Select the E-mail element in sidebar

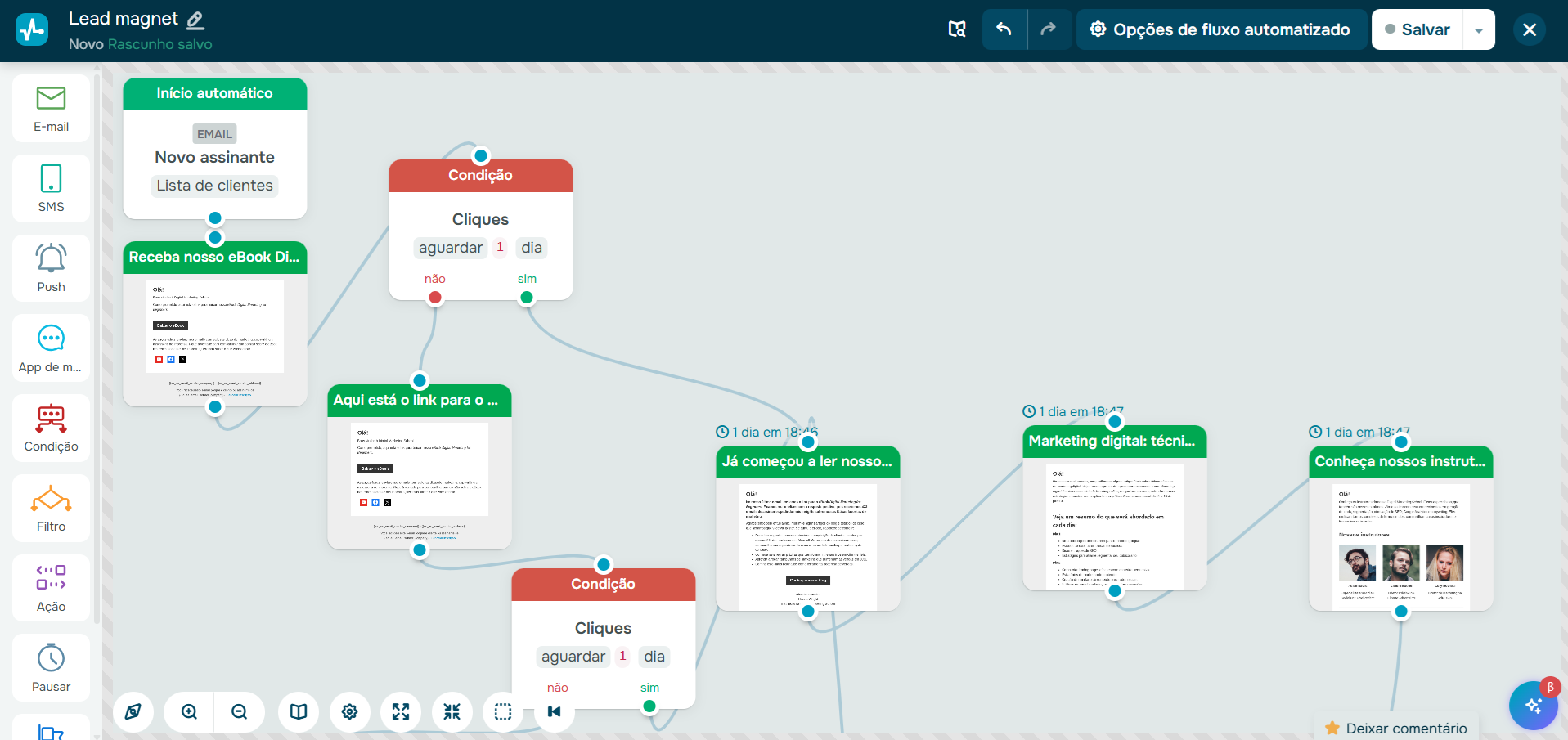point(51,109)
